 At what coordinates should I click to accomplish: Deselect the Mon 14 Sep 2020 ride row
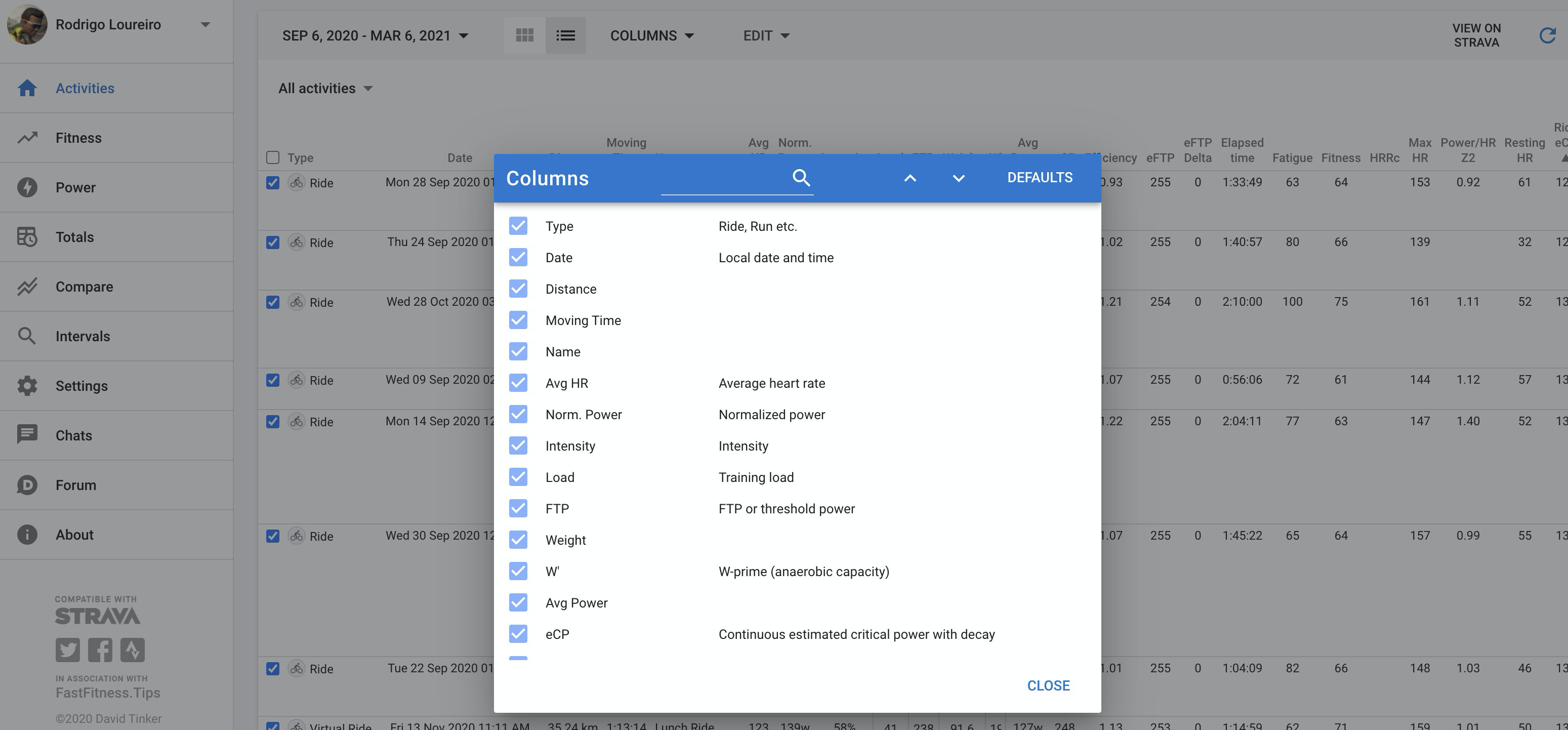click(x=273, y=421)
